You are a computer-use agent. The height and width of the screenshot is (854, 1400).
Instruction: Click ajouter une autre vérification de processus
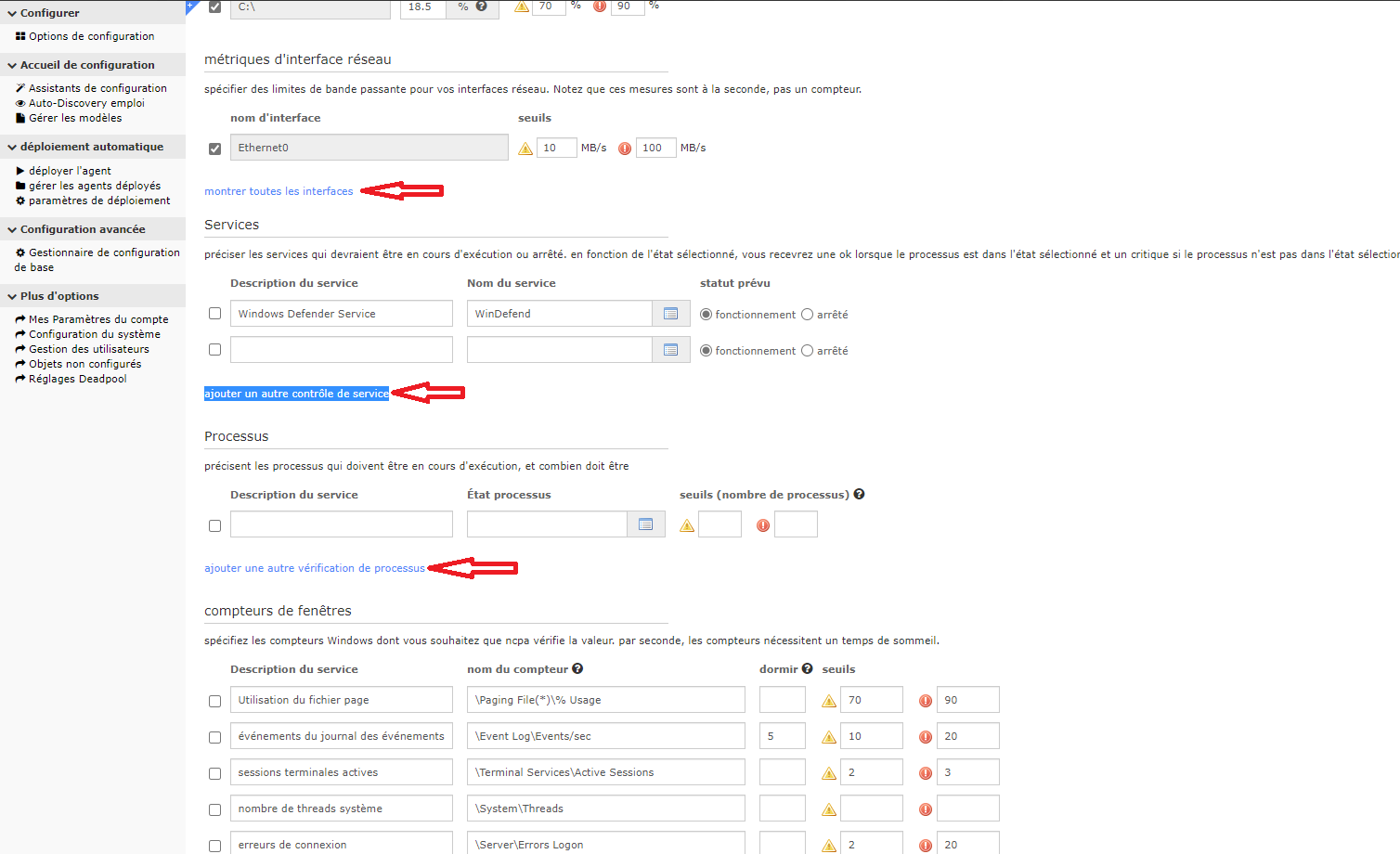(314, 568)
